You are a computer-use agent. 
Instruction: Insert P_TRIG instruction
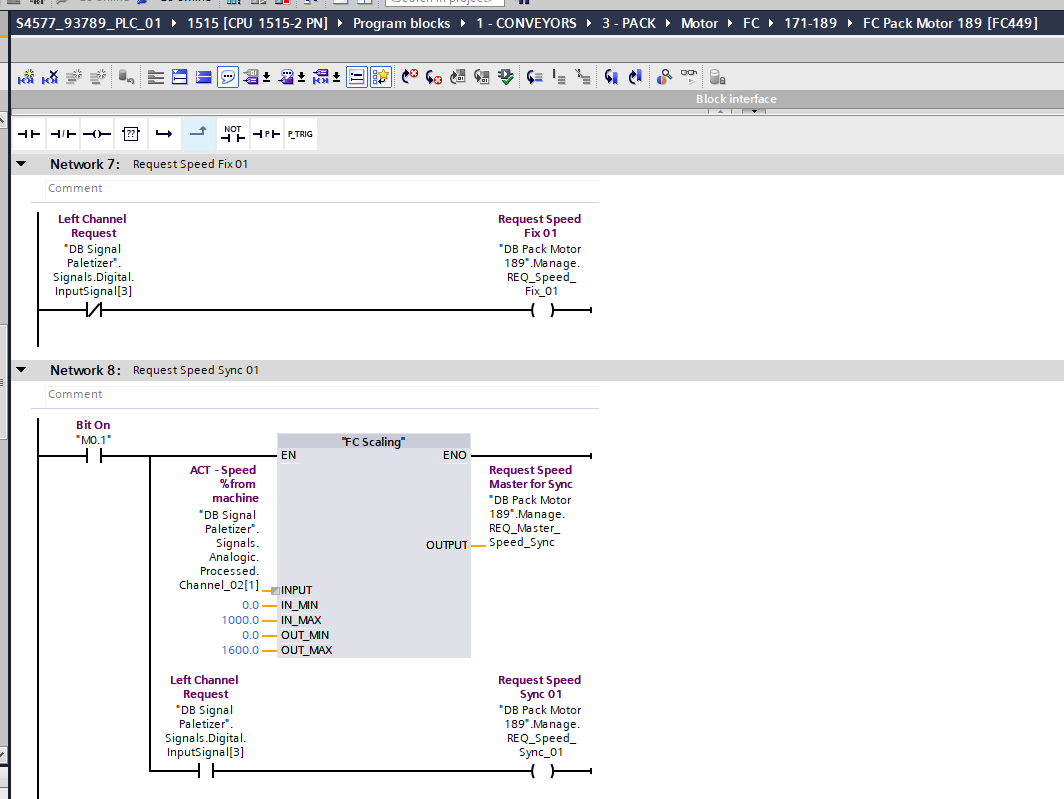pos(301,134)
